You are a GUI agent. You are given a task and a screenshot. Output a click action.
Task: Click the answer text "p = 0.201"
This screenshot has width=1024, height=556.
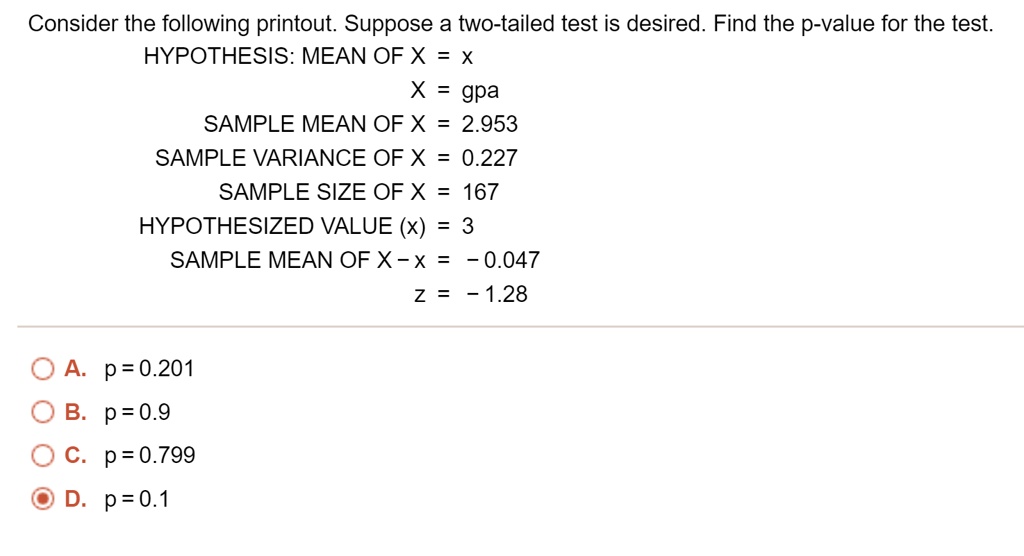click(x=149, y=370)
